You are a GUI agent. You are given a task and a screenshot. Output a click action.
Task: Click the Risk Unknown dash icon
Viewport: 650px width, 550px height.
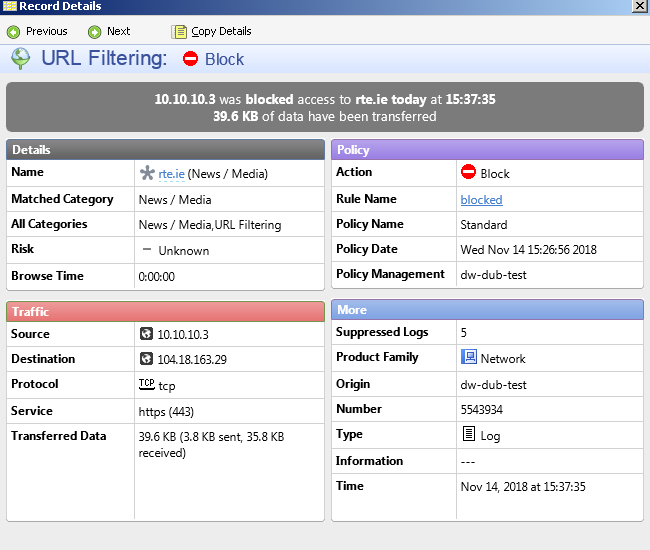[147, 249]
